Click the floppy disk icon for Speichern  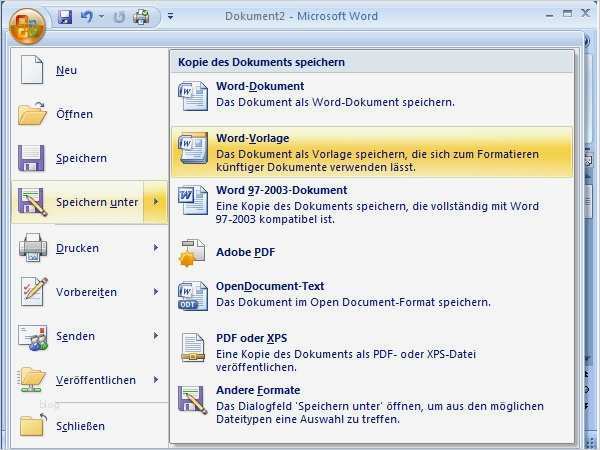(31, 158)
